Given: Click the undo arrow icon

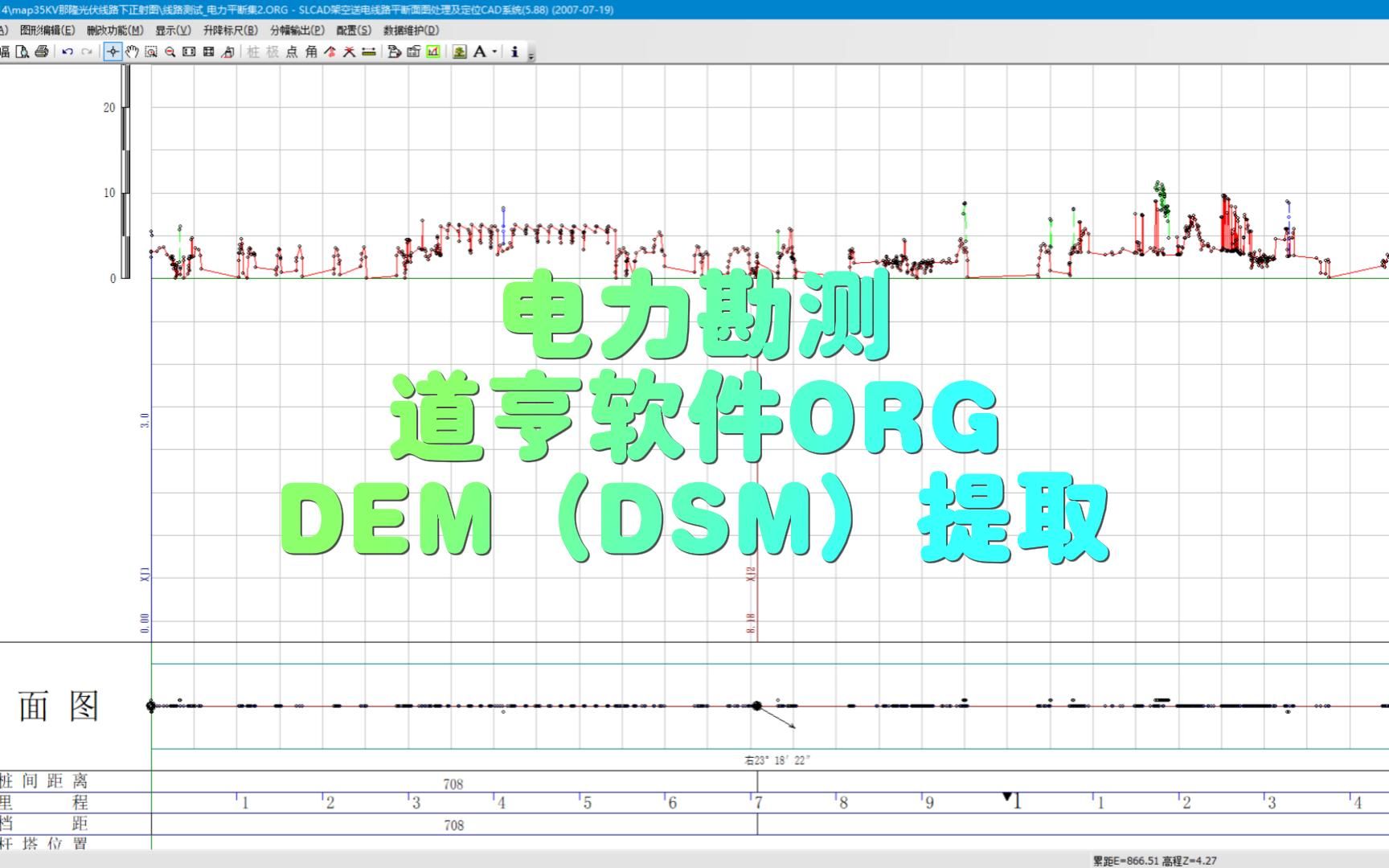Looking at the screenshot, I should pyautogui.click(x=68, y=51).
